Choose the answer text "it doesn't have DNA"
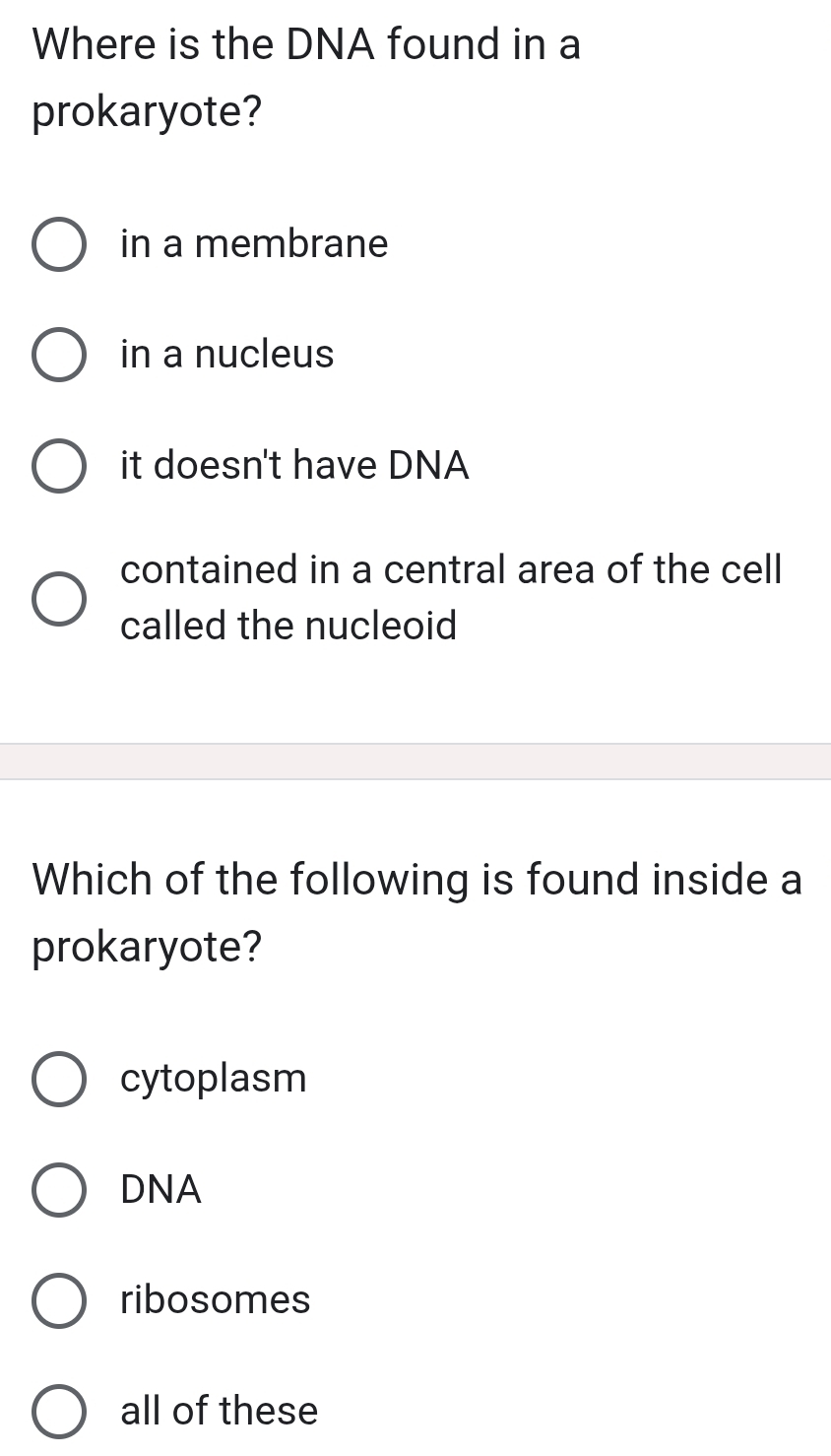 (x=293, y=466)
